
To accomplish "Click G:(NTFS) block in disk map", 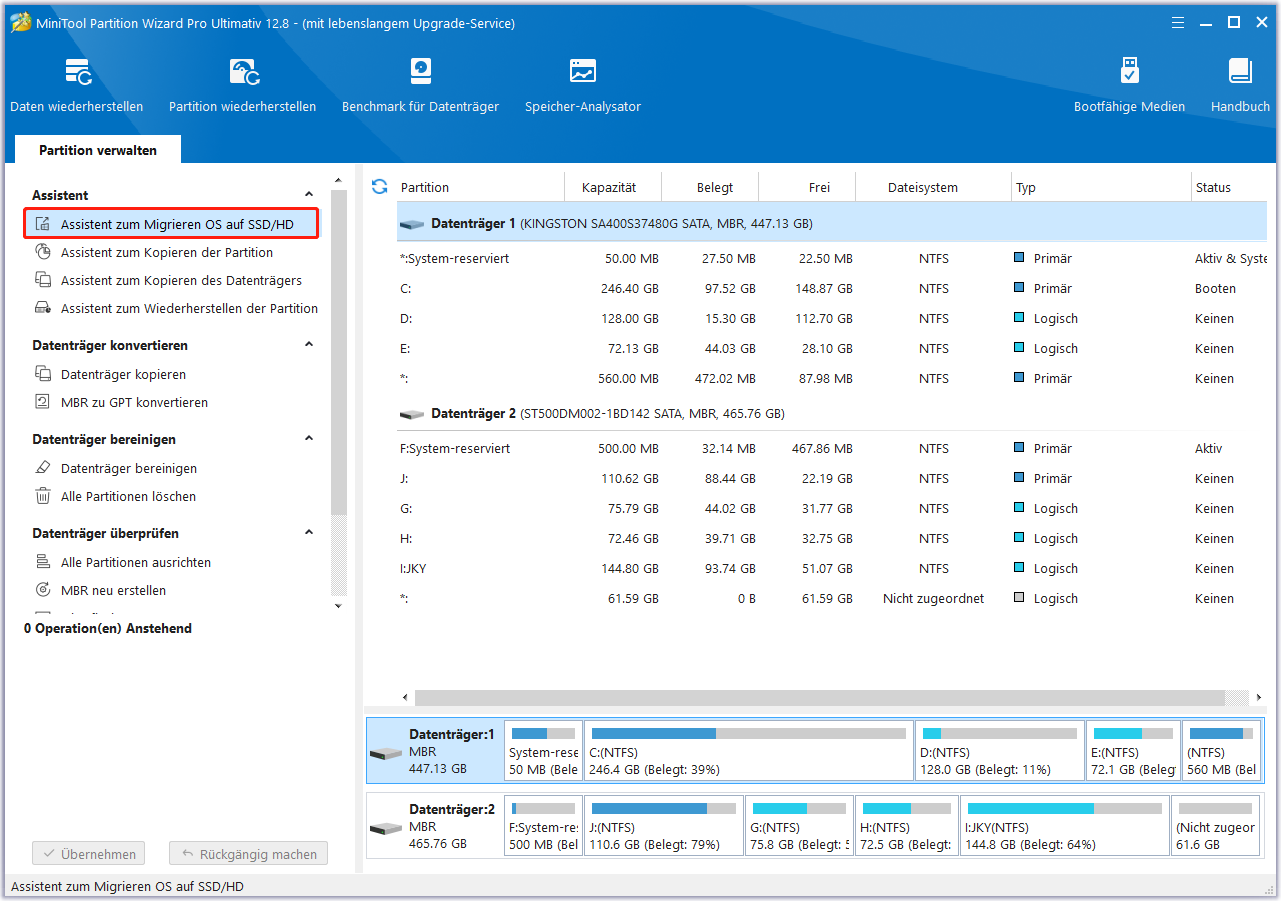I will pos(799,826).
